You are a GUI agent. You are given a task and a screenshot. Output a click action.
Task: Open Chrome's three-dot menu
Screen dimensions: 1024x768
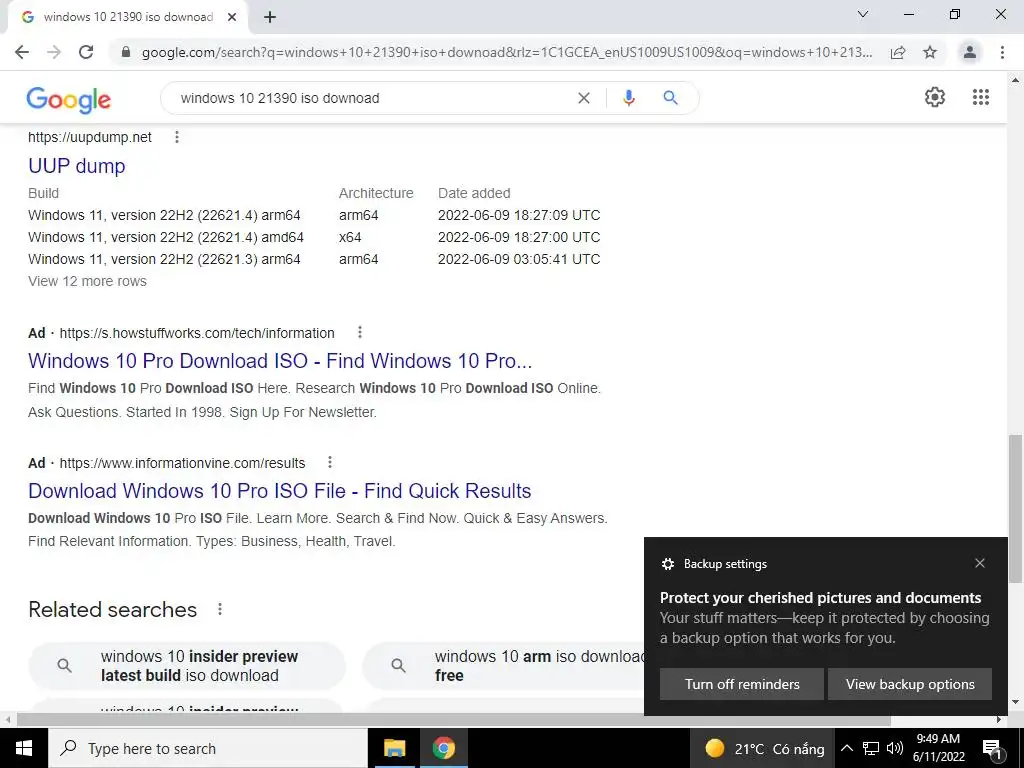1002,52
